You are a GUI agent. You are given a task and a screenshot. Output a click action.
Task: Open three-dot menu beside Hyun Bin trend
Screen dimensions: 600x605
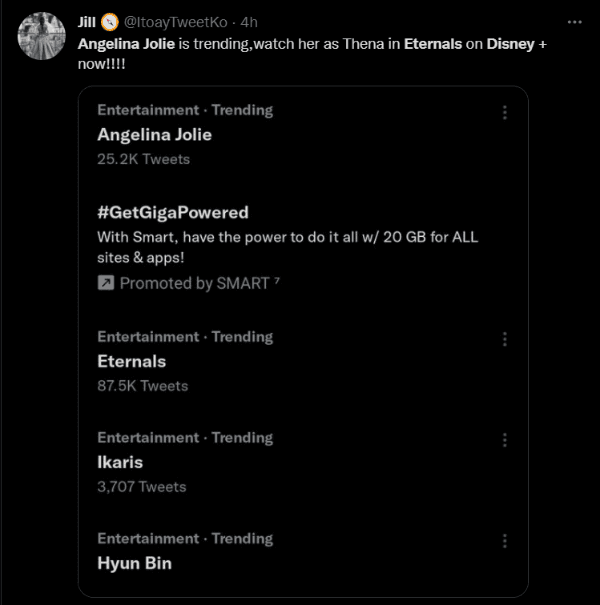(x=505, y=542)
